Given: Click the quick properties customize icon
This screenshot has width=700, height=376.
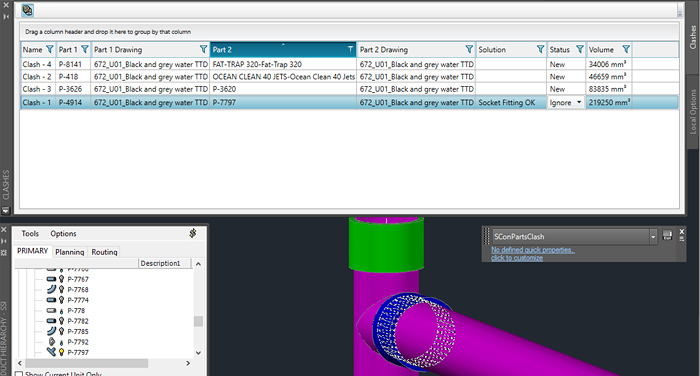Looking at the screenshot, I should tap(667, 235).
